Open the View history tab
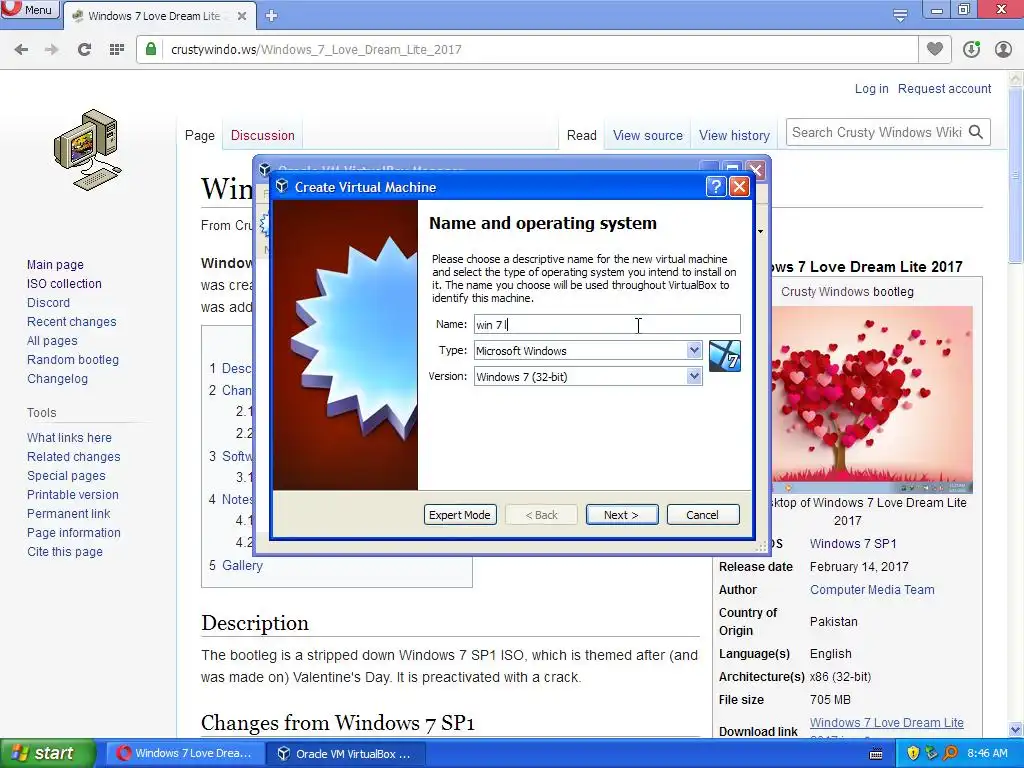 734,135
